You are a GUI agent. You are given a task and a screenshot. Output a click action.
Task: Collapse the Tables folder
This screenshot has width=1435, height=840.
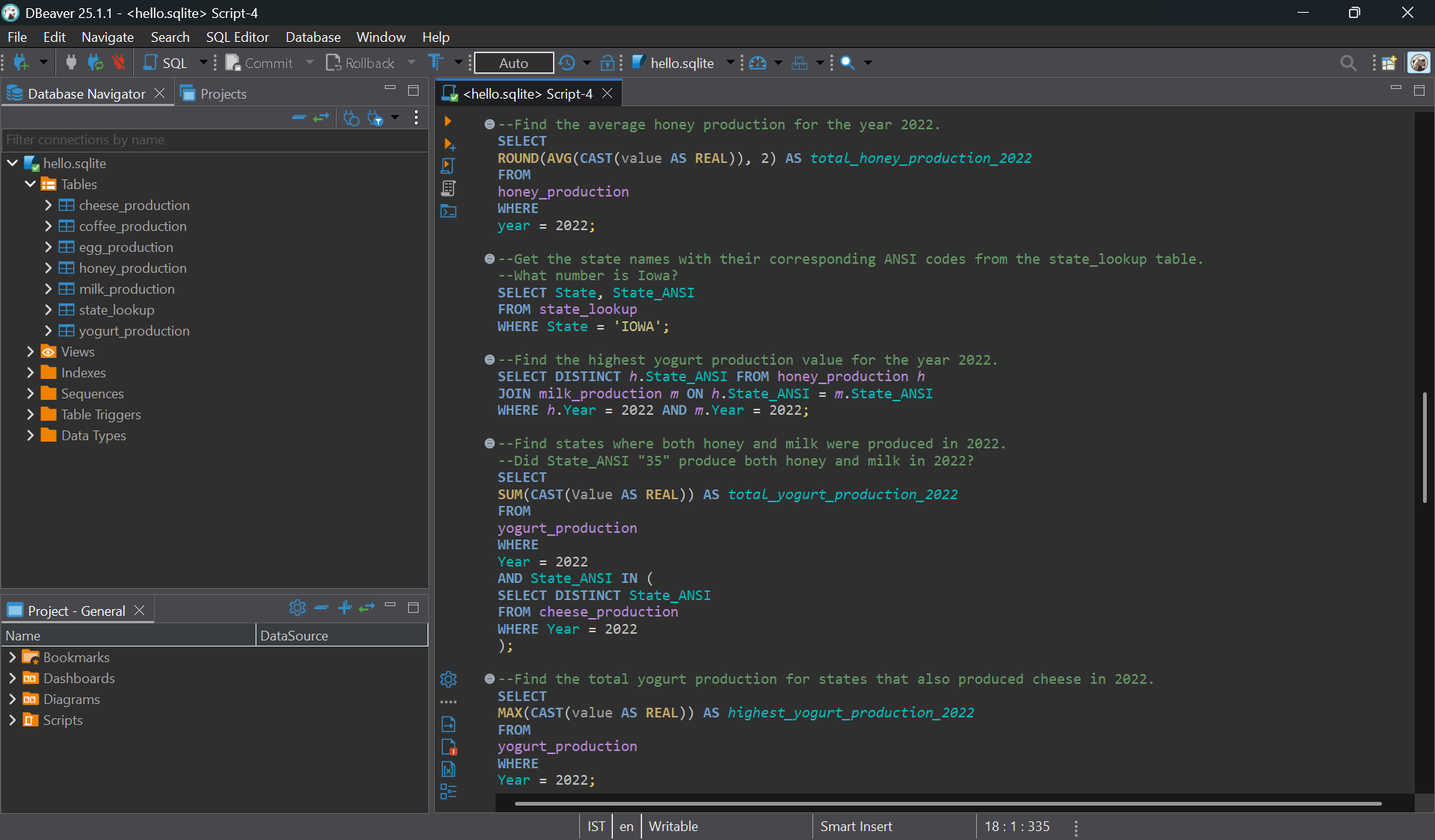30,184
